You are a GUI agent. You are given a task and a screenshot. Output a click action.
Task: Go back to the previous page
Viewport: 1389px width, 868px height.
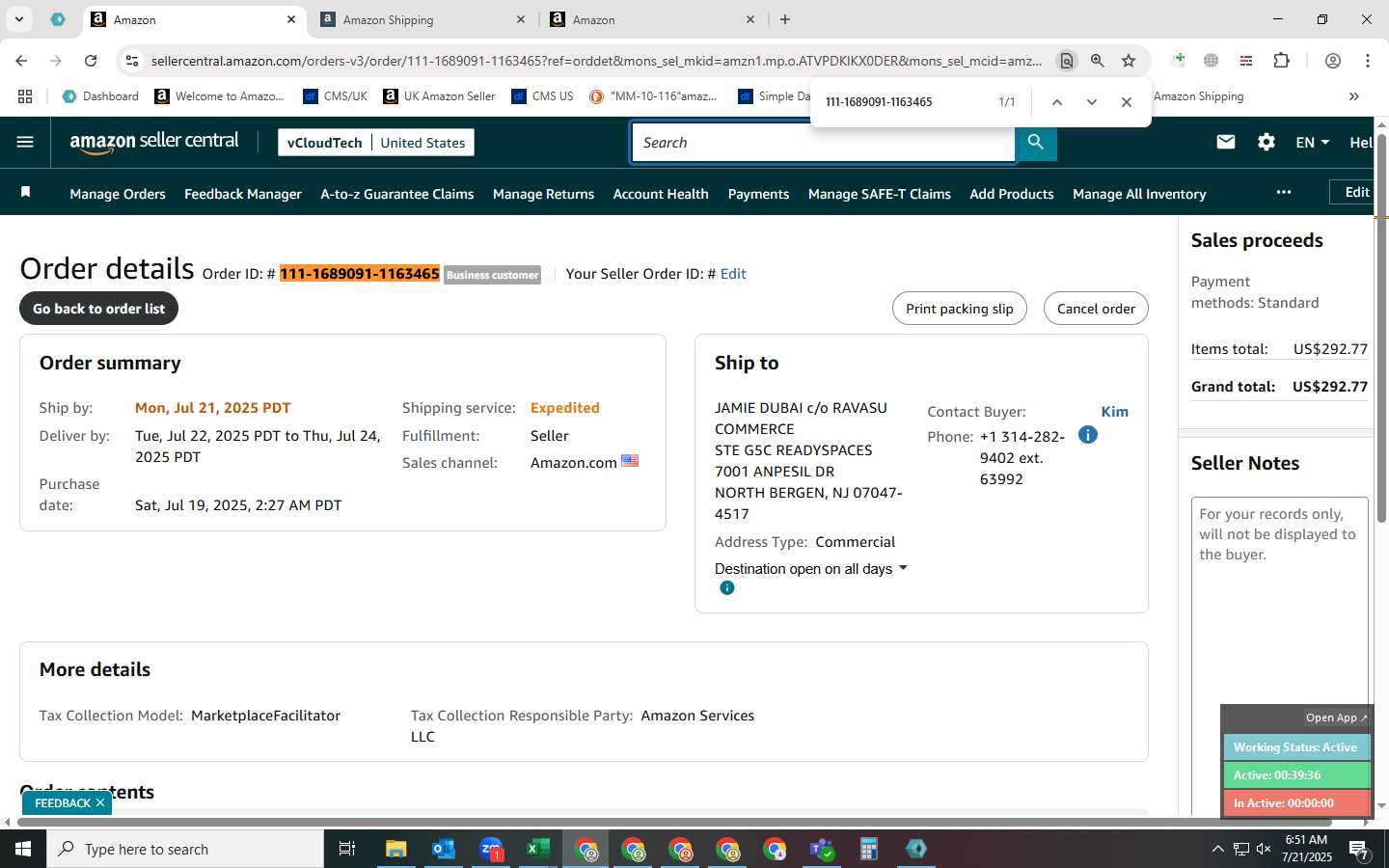click(x=21, y=61)
